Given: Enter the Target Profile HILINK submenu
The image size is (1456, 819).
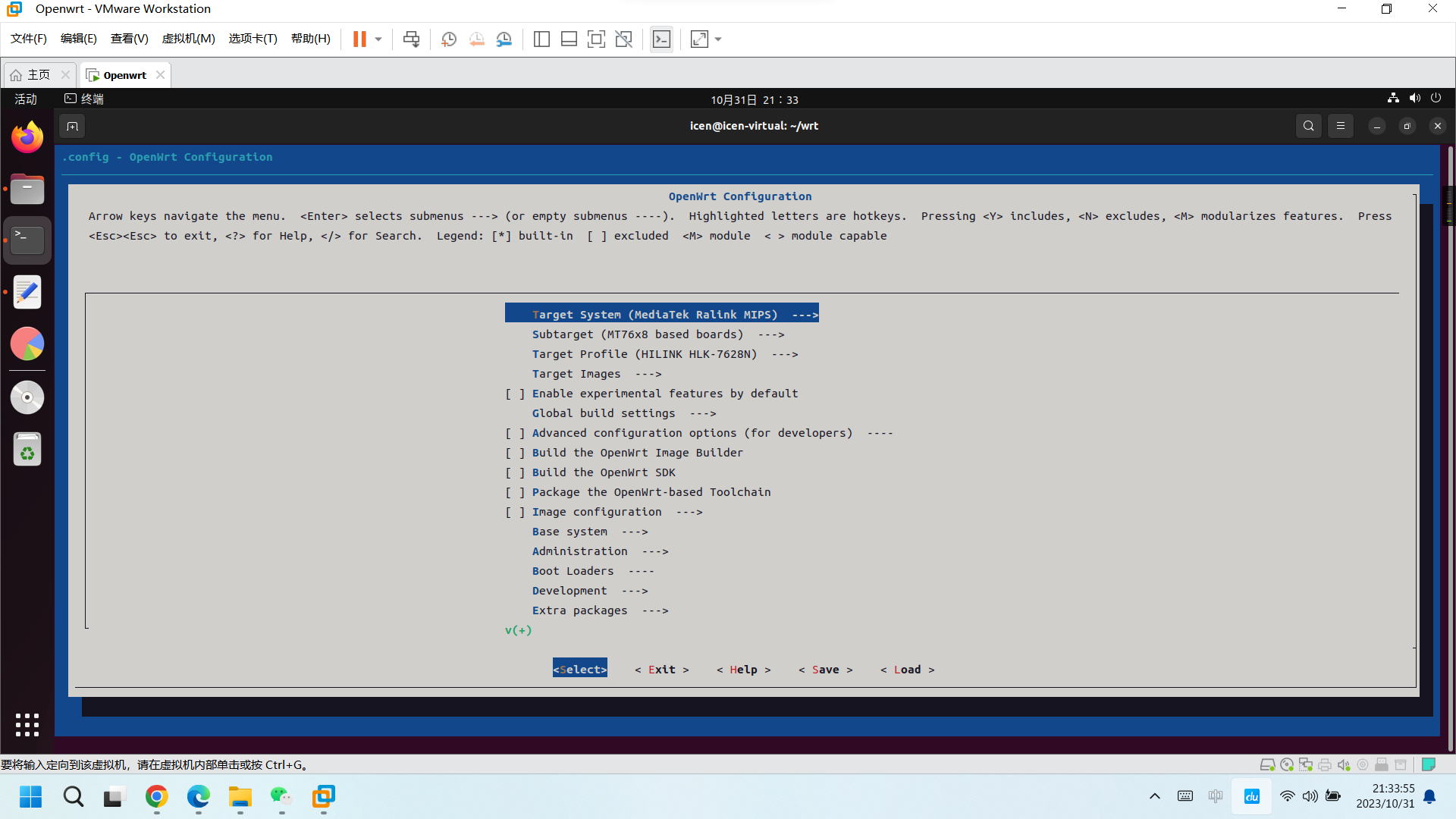Looking at the screenshot, I should tap(665, 354).
